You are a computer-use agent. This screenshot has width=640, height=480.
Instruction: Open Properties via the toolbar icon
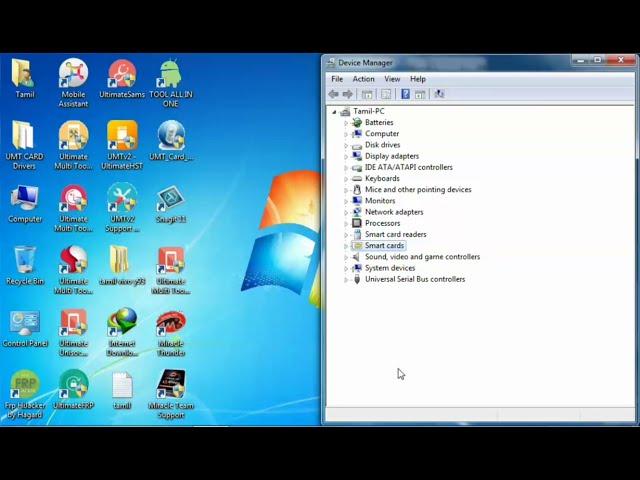tap(386, 94)
